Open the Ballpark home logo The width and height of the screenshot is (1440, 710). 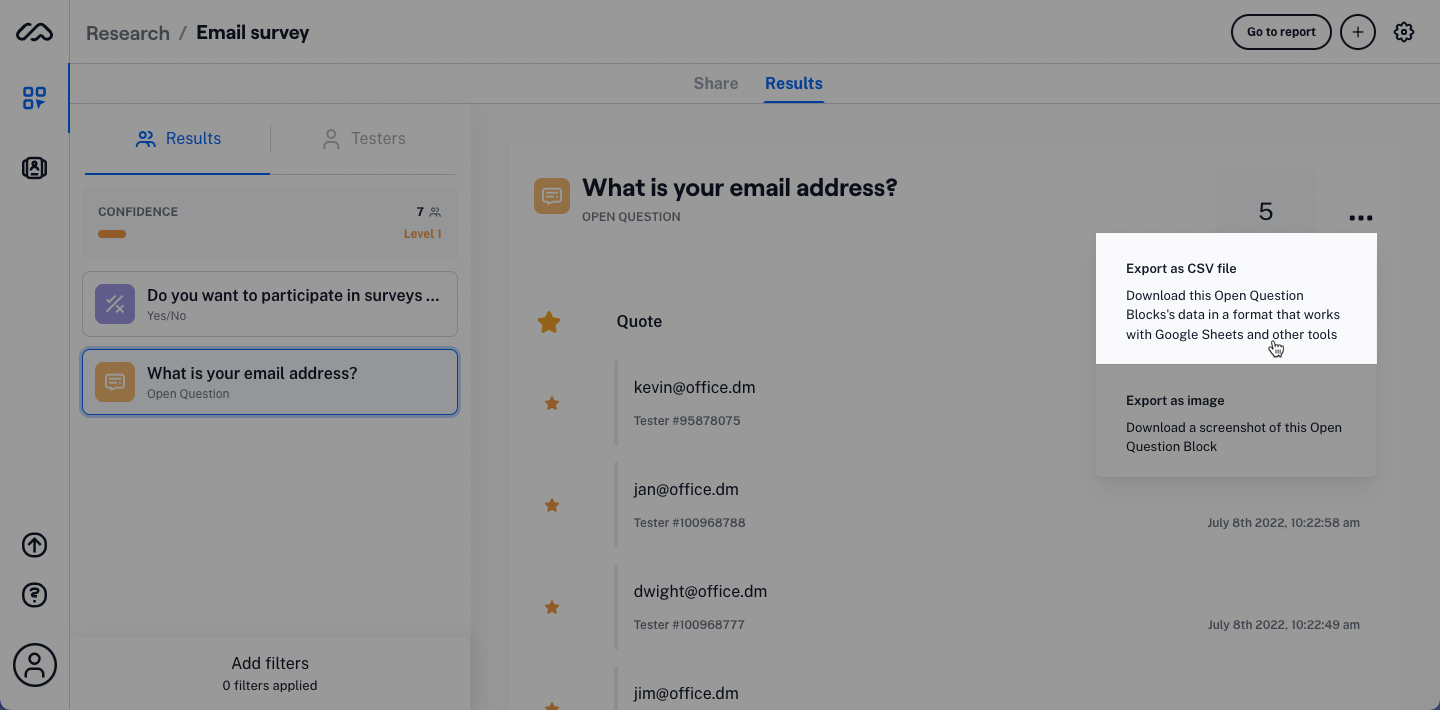coord(34,31)
